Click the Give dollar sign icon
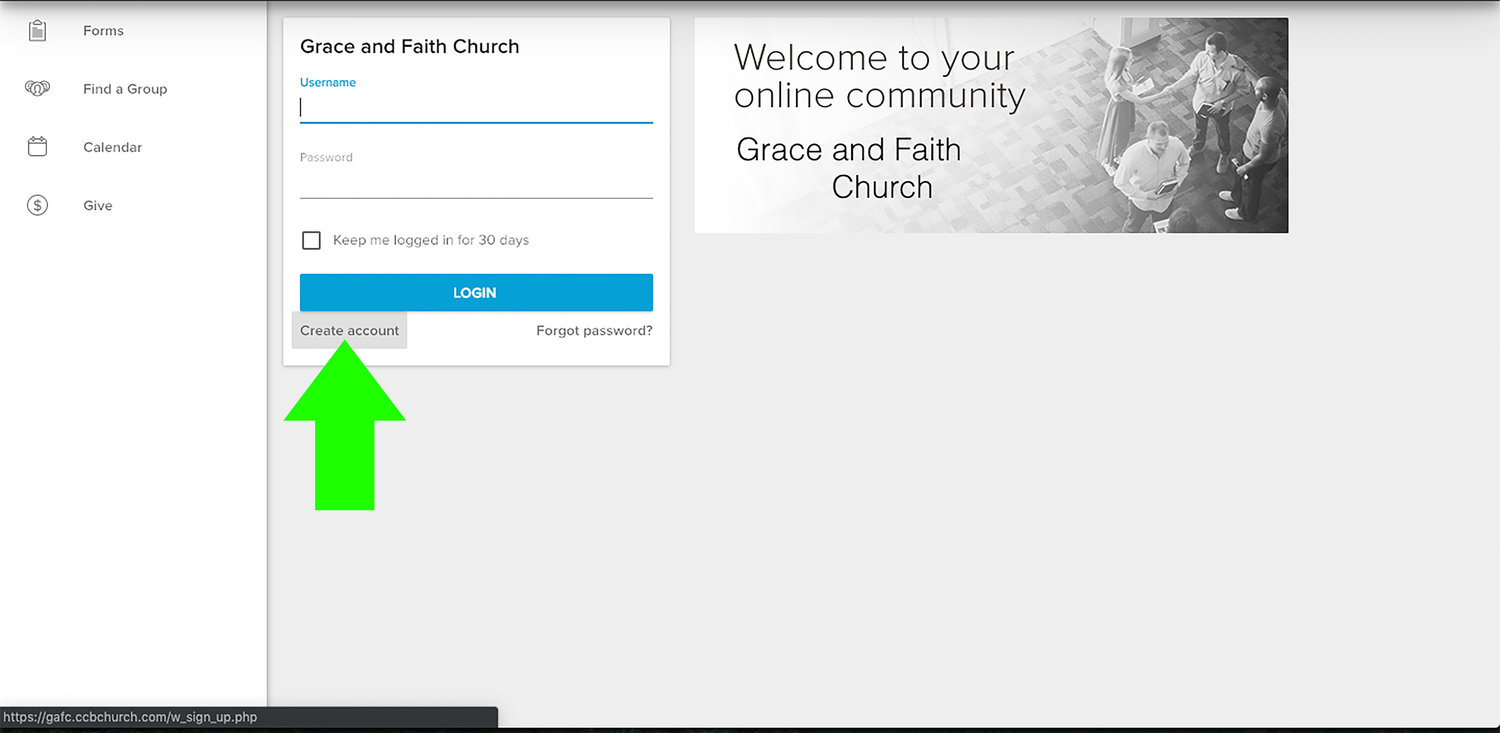This screenshot has height=733, width=1500. point(37,205)
